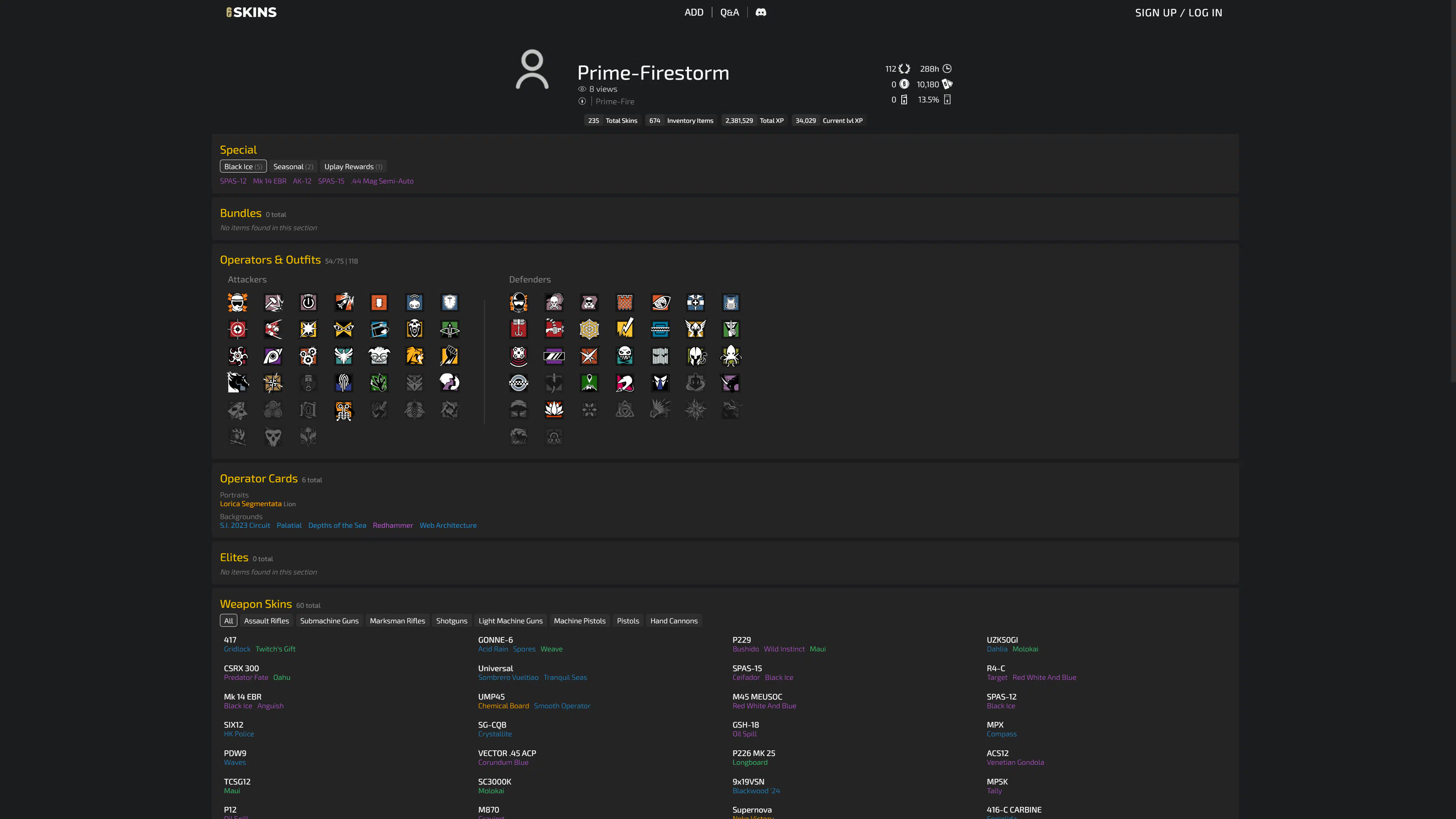Select the Lion attacker icon

click(x=414, y=356)
